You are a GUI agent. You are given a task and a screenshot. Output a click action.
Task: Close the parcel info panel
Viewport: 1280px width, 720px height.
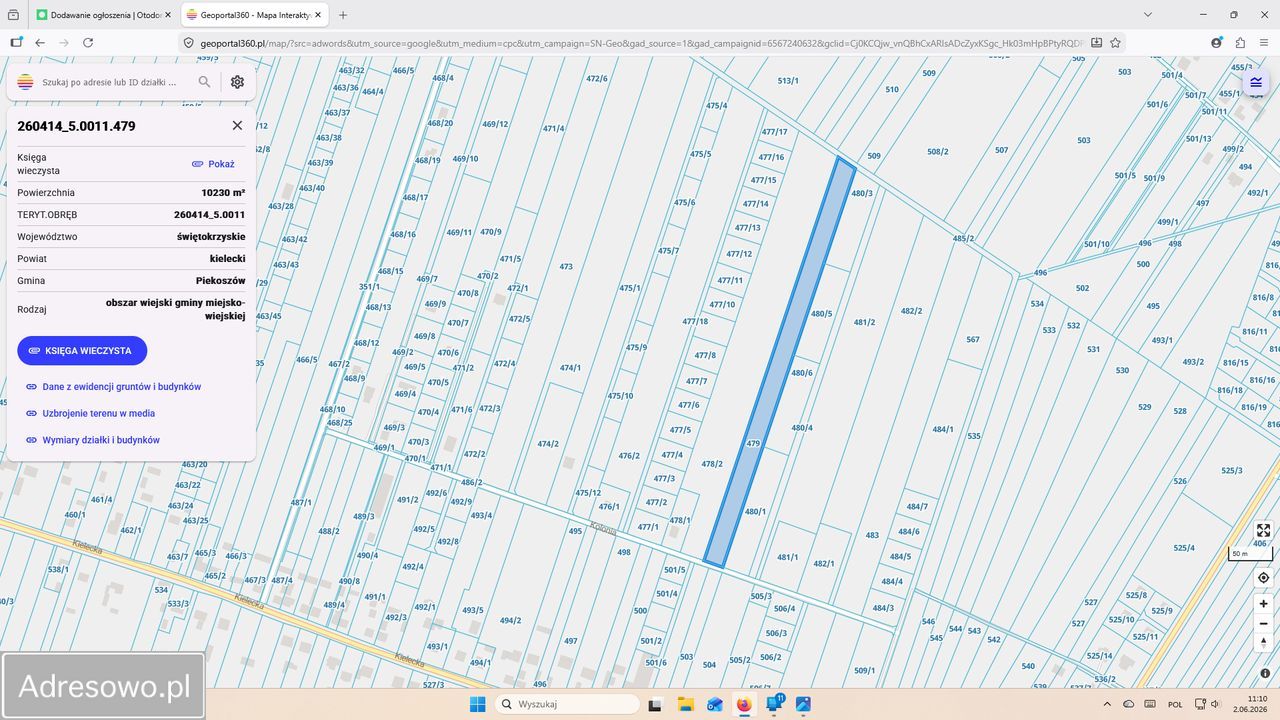click(x=237, y=126)
